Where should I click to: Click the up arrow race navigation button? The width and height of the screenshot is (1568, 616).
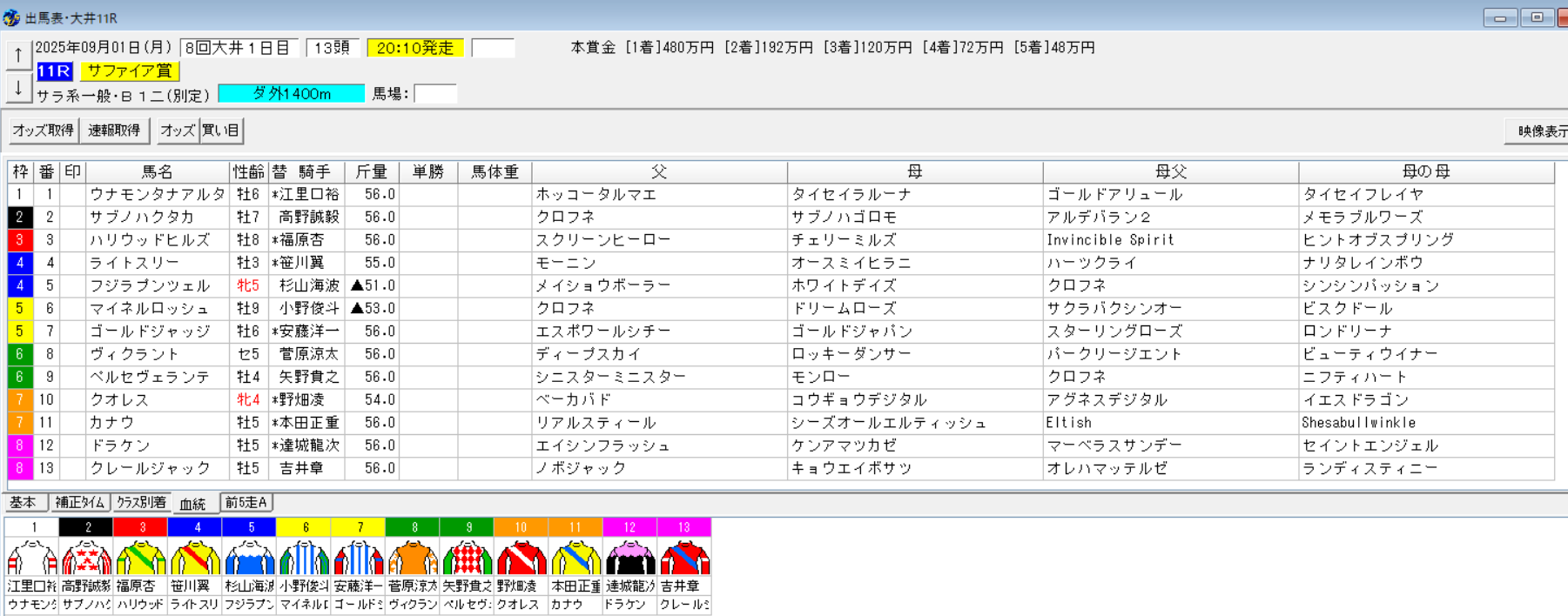point(18,55)
